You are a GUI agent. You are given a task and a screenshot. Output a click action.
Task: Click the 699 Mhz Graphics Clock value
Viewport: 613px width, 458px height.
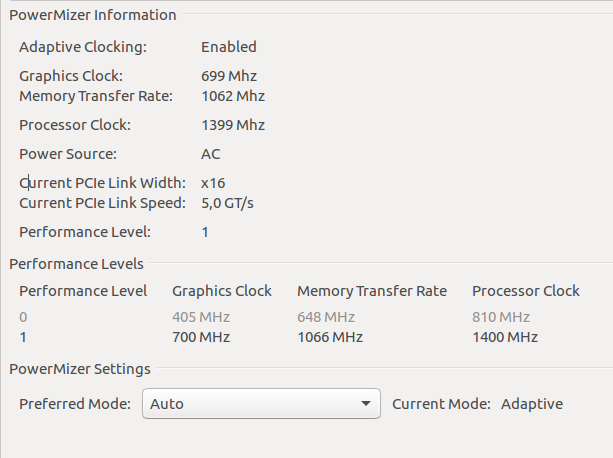pos(229,76)
